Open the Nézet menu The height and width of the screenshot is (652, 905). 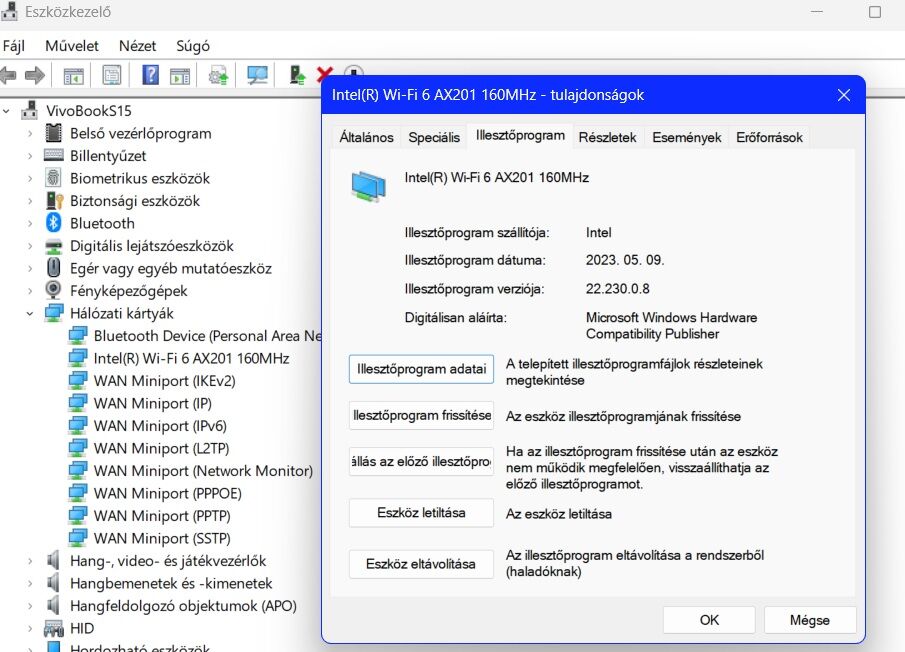pyautogui.click(x=137, y=46)
